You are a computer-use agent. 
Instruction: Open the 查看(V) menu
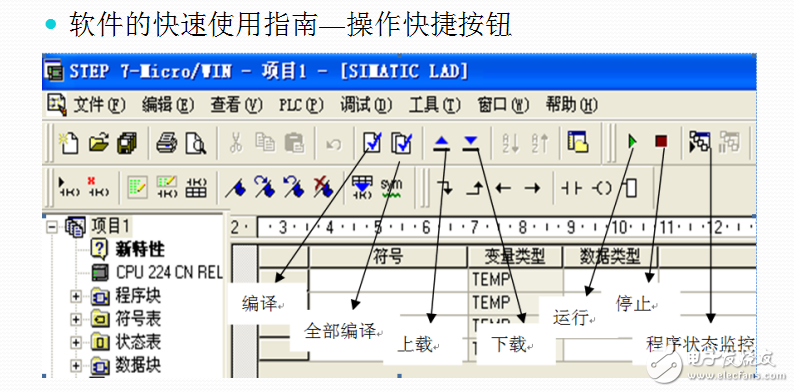pyautogui.click(x=236, y=105)
